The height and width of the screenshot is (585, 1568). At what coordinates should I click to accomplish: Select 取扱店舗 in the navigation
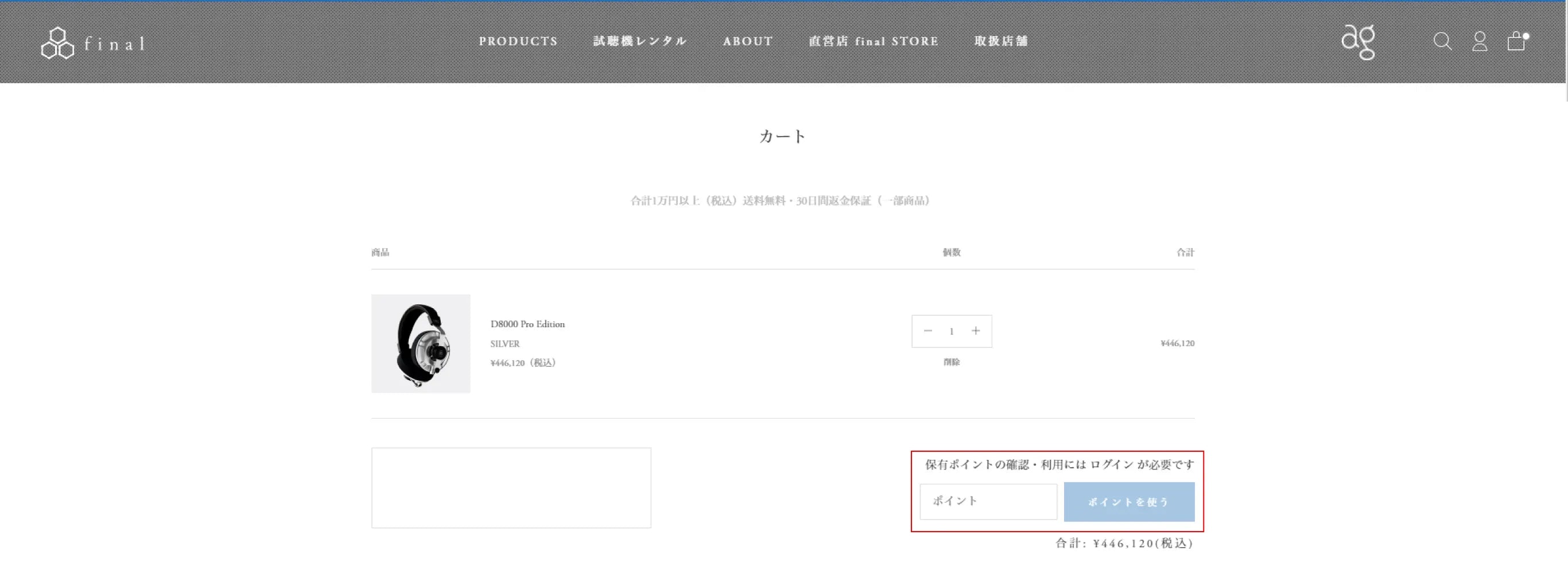pyautogui.click(x=1001, y=41)
